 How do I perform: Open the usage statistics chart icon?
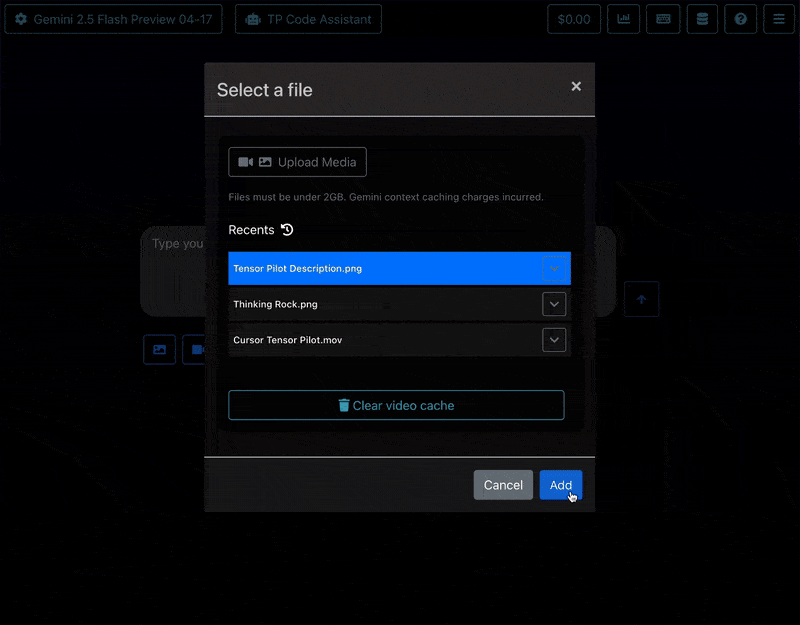click(x=624, y=19)
